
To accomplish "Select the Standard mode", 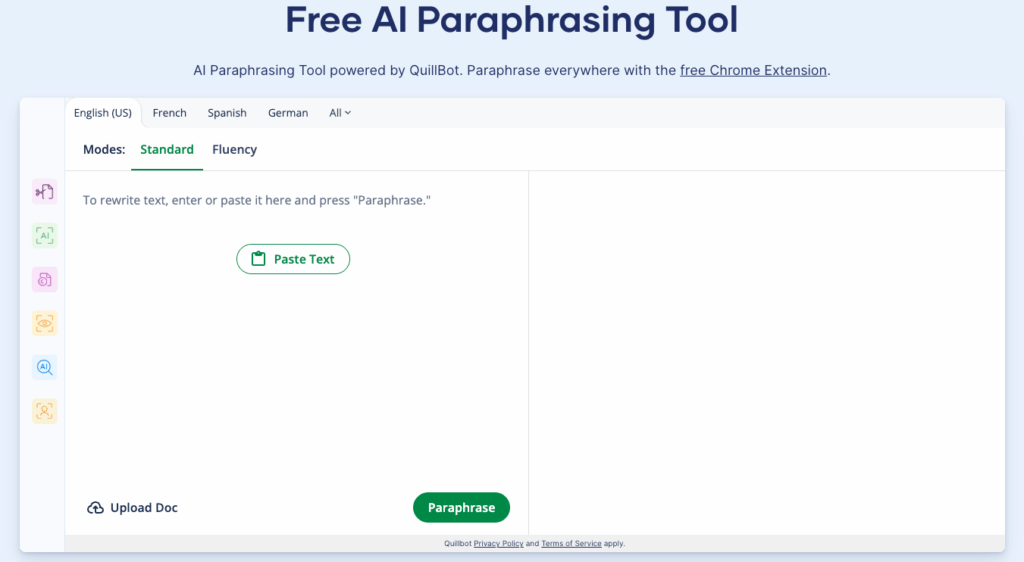I will click(167, 149).
